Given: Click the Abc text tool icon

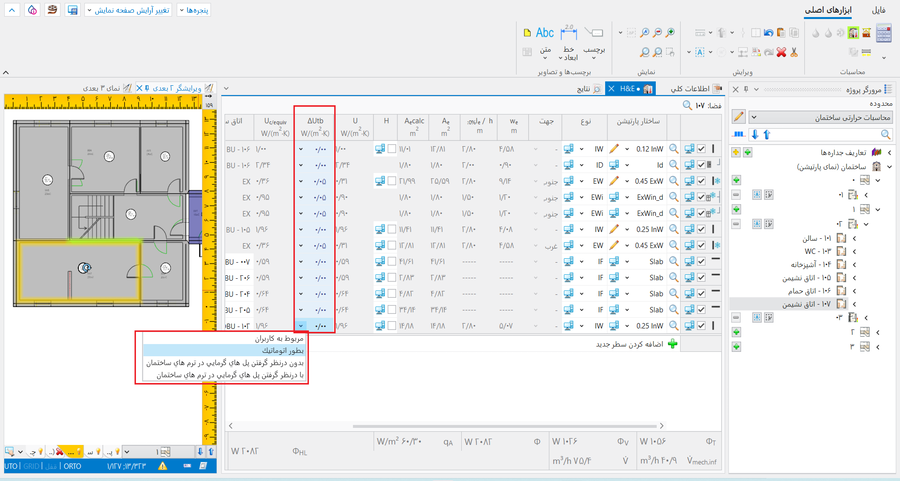Looking at the screenshot, I should point(545,34).
